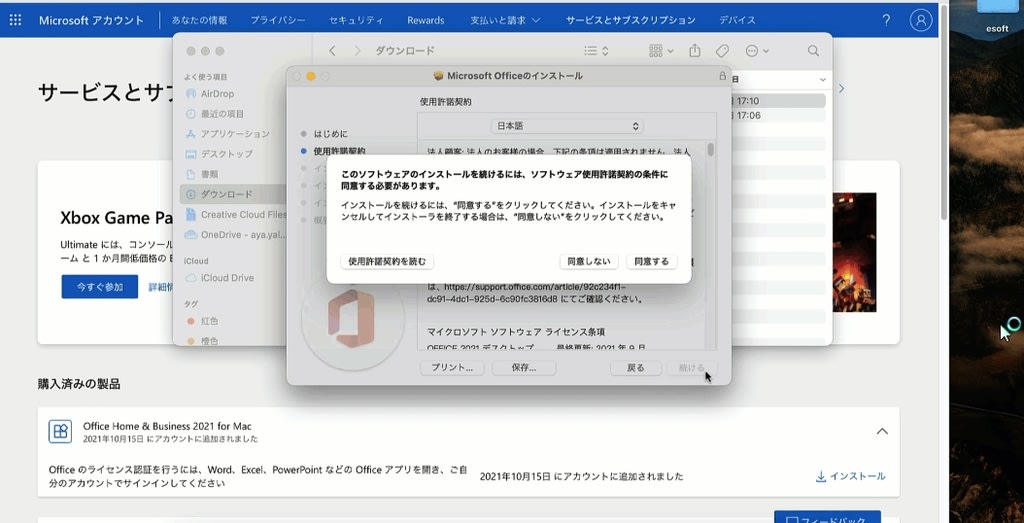Search in Finder with magnifier icon

(813, 51)
